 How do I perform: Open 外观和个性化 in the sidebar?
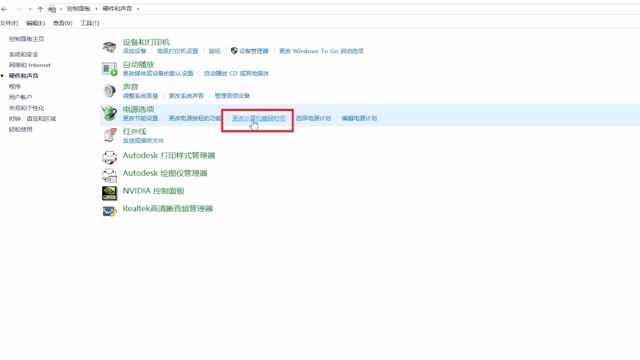27,108
